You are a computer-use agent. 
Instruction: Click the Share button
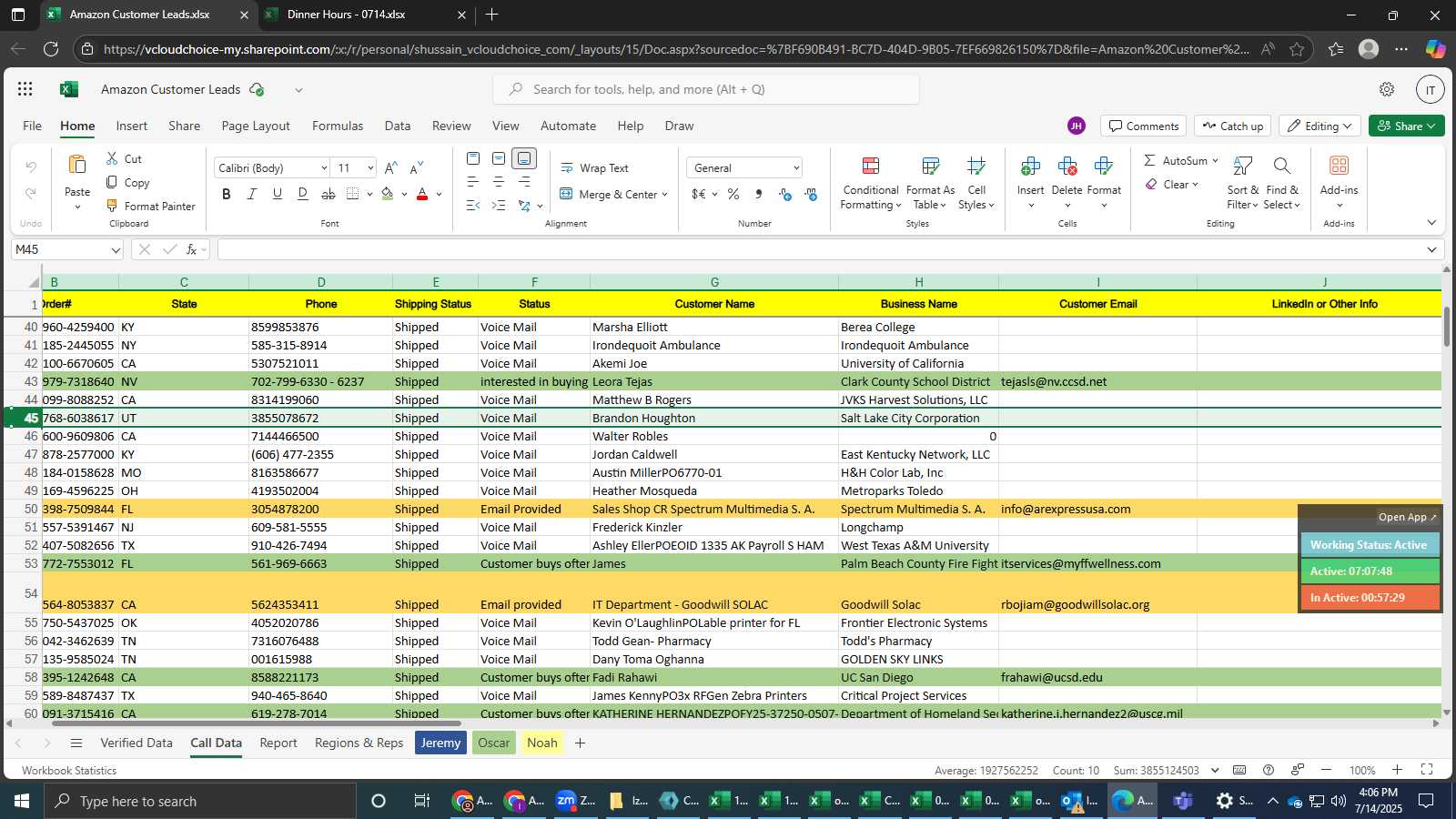pos(1407,126)
